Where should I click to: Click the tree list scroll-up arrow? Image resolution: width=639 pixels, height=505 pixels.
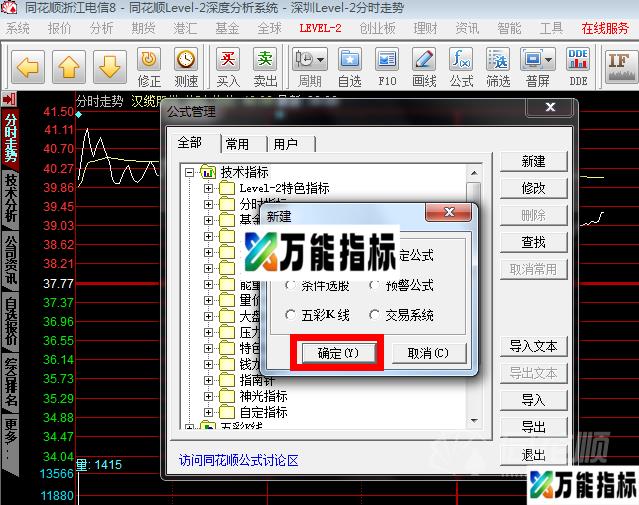474,173
